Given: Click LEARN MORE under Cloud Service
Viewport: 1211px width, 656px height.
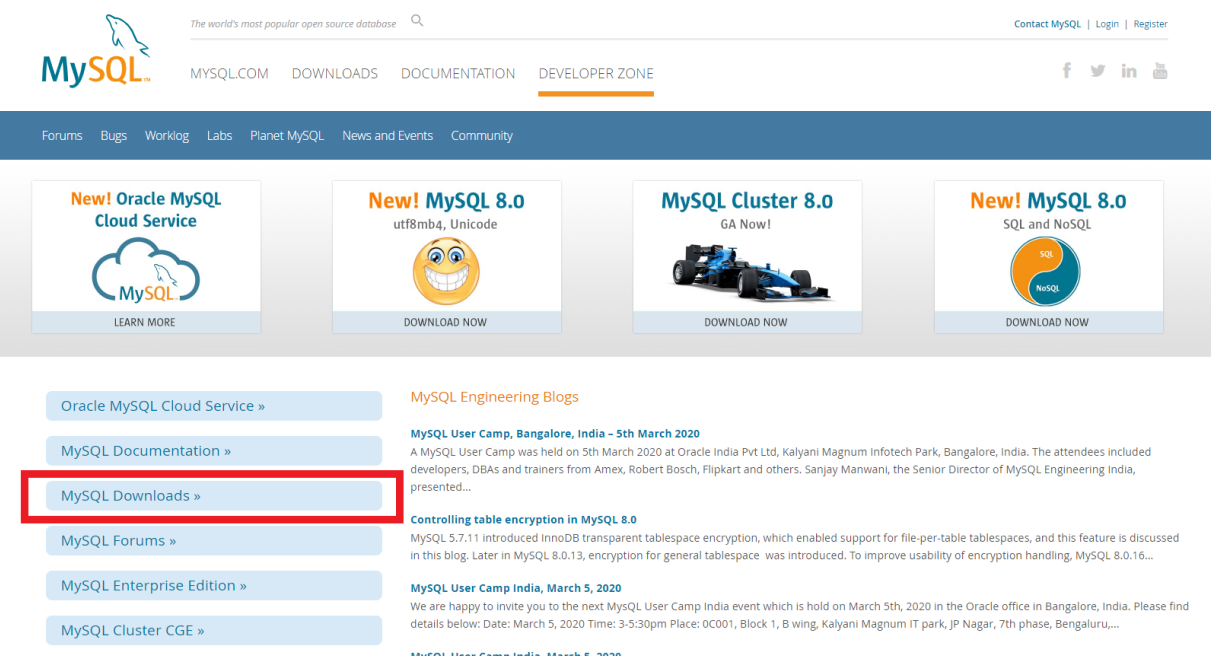Looking at the screenshot, I should (x=146, y=322).
